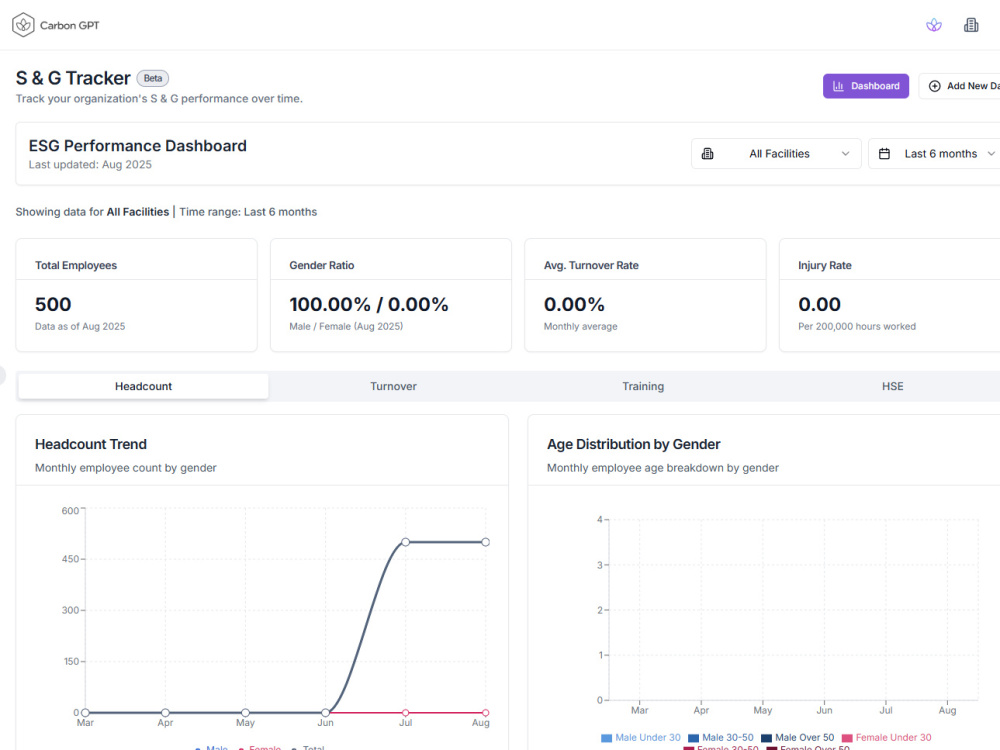Toggle Male Over 50 legend entry
The height and width of the screenshot is (750, 1000).
(797, 738)
